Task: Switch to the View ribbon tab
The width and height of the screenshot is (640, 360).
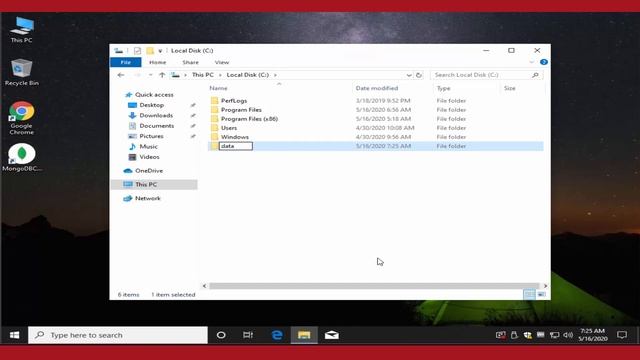Action: click(x=222, y=62)
